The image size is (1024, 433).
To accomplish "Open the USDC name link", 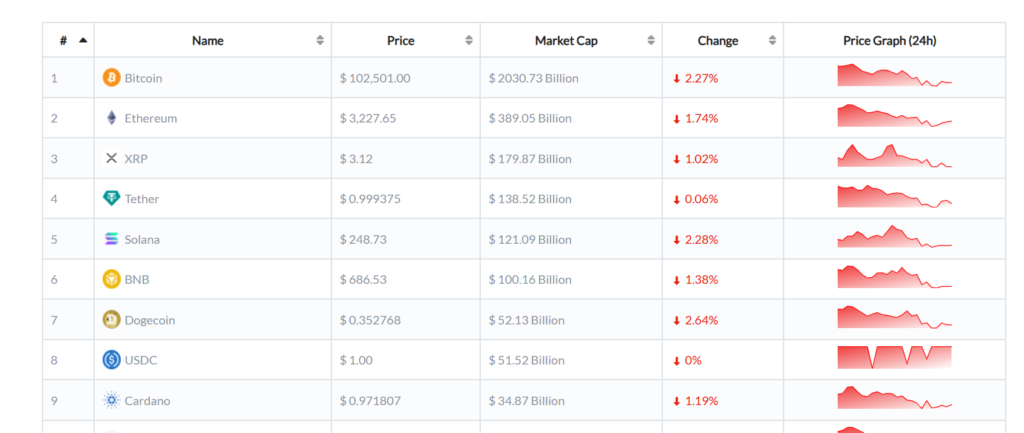I will tap(141, 361).
